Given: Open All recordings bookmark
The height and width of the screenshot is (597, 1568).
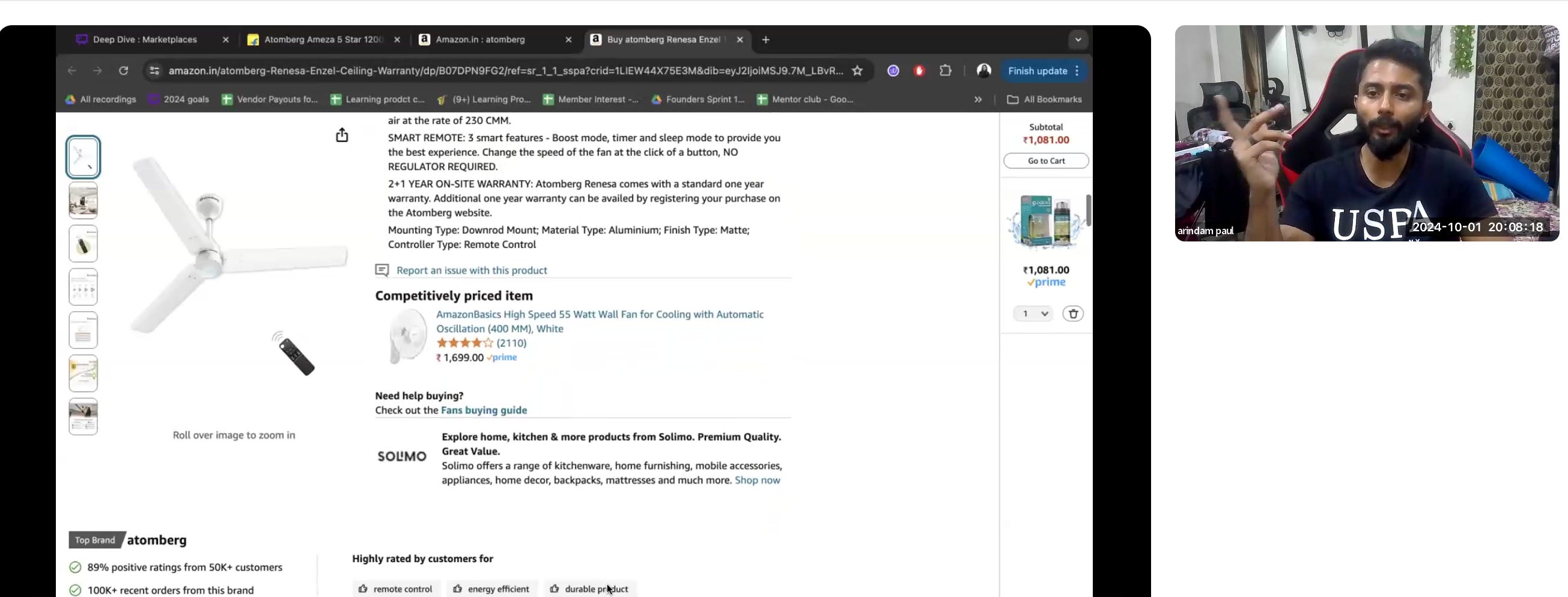Looking at the screenshot, I should [x=100, y=99].
